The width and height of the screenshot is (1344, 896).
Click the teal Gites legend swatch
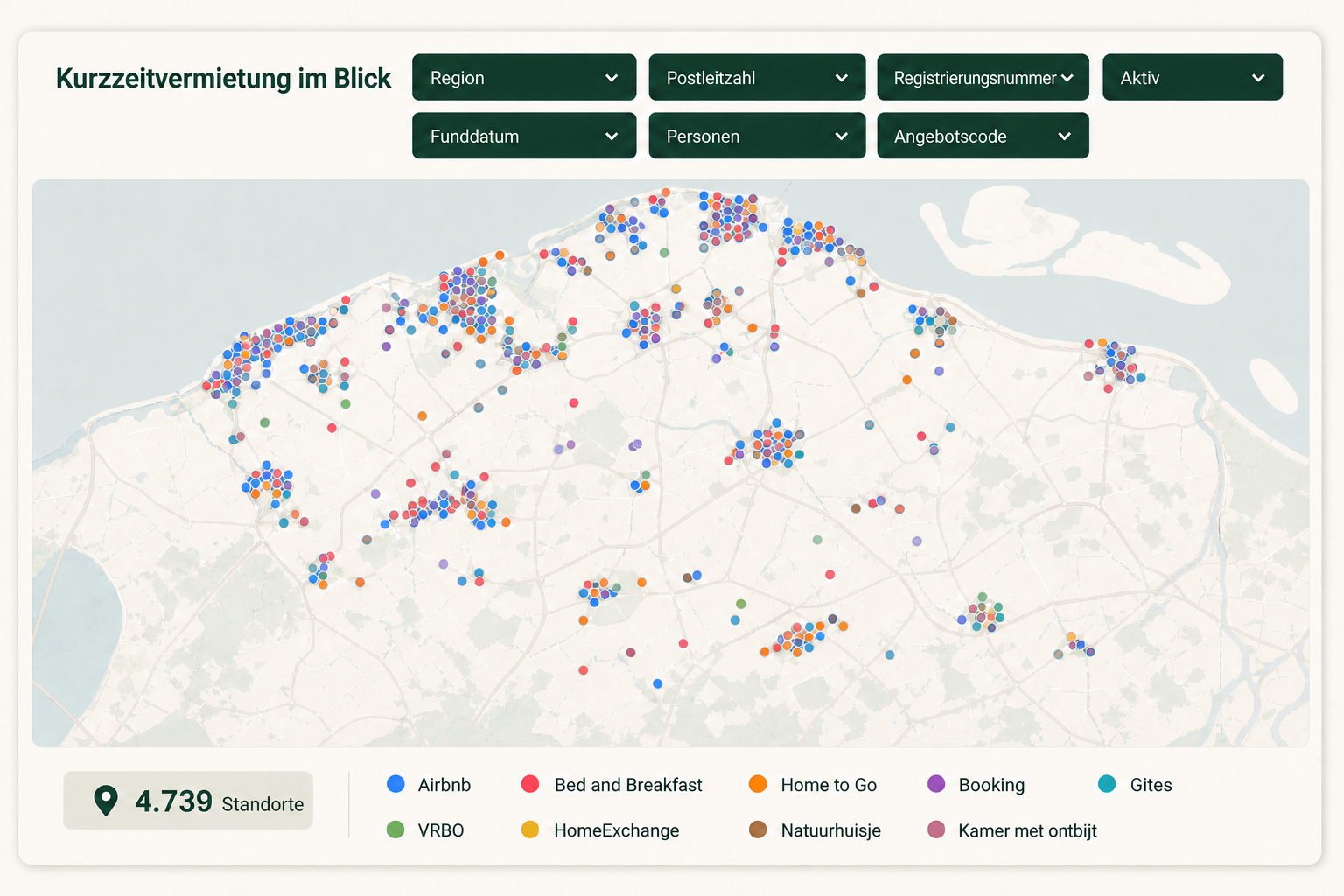click(x=1107, y=784)
